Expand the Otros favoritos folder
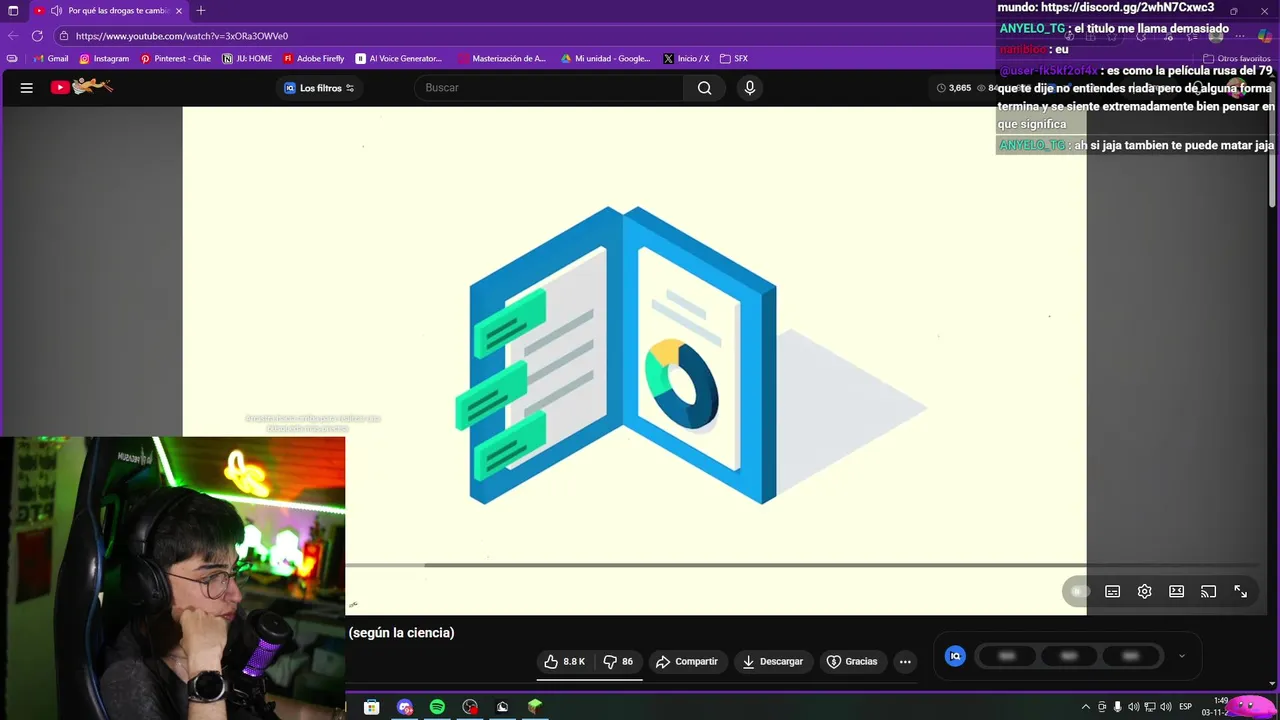This screenshot has width=1280, height=720. [1237, 58]
